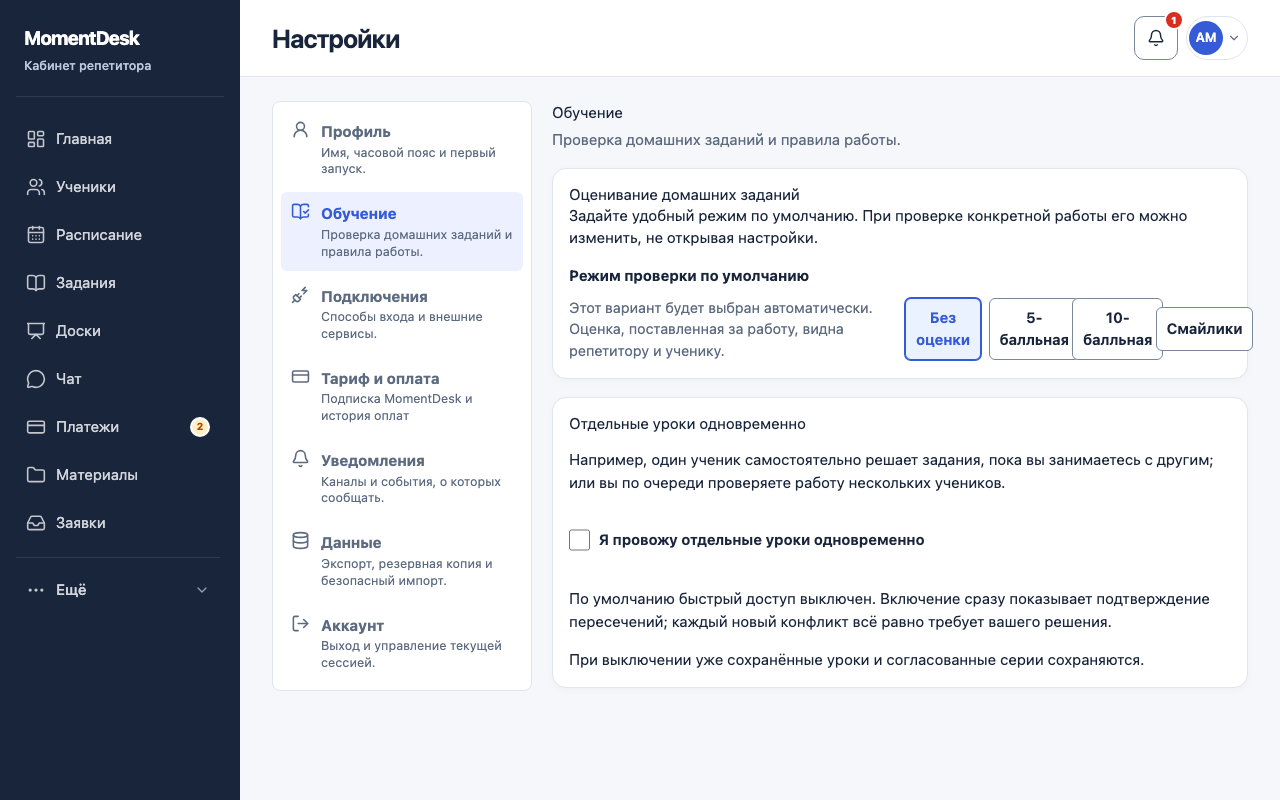Click the three-dots icon next to Ещё

coord(36,590)
